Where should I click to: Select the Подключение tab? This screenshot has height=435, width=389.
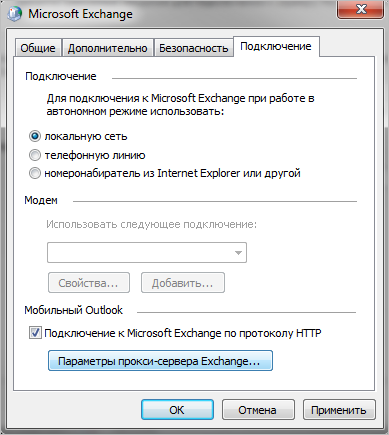[276, 46]
